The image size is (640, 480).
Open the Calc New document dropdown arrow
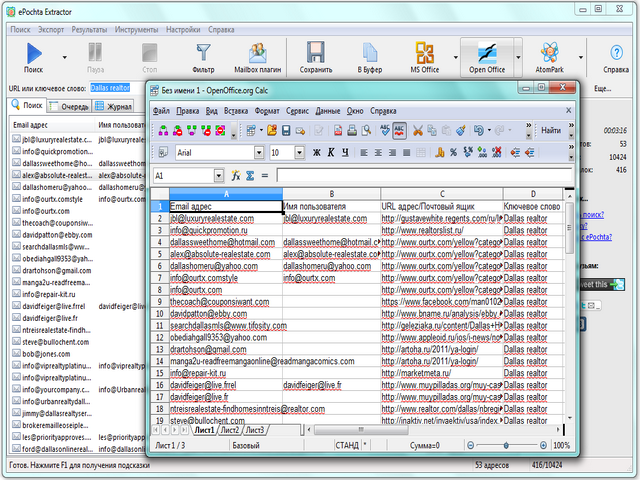[261, 131]
